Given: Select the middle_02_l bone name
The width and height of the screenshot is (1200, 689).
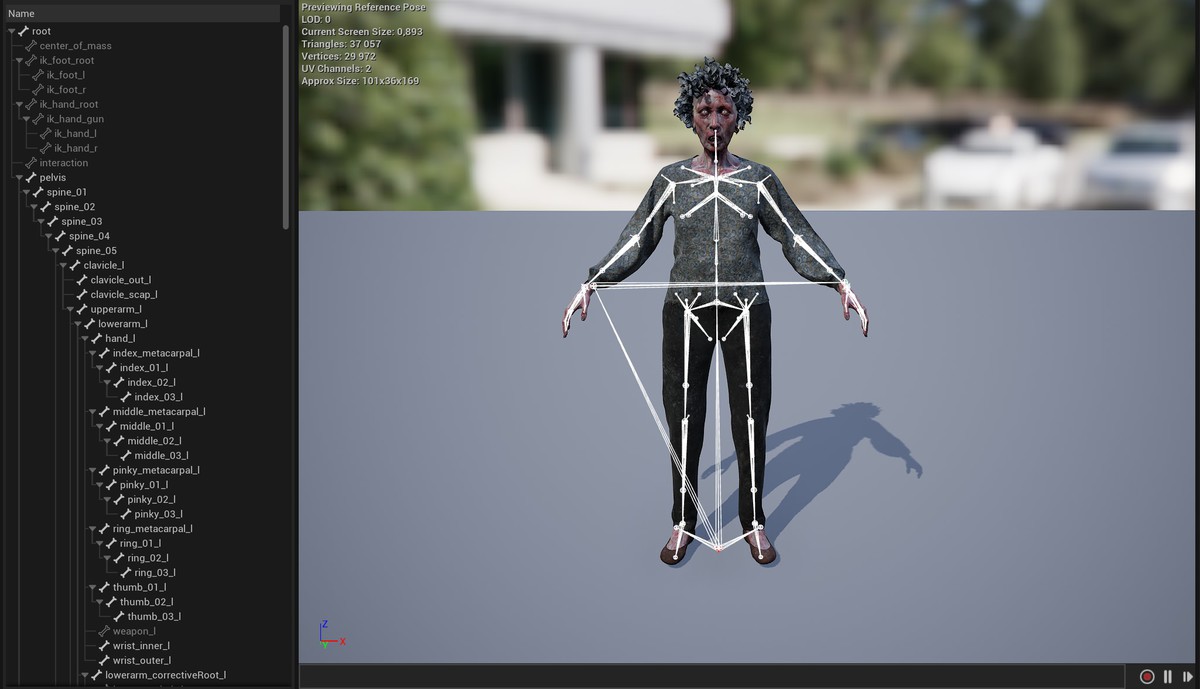Looking at the screenshot, I should point(154,441).
